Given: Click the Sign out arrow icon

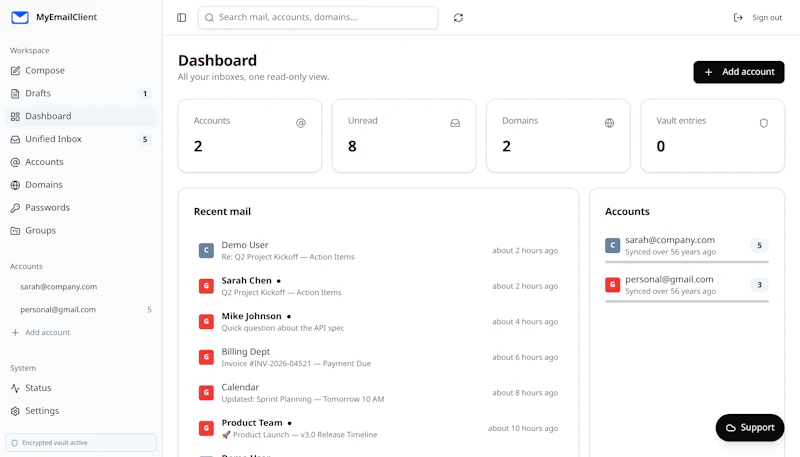Looking at the screenshot, I should [738, 17].
